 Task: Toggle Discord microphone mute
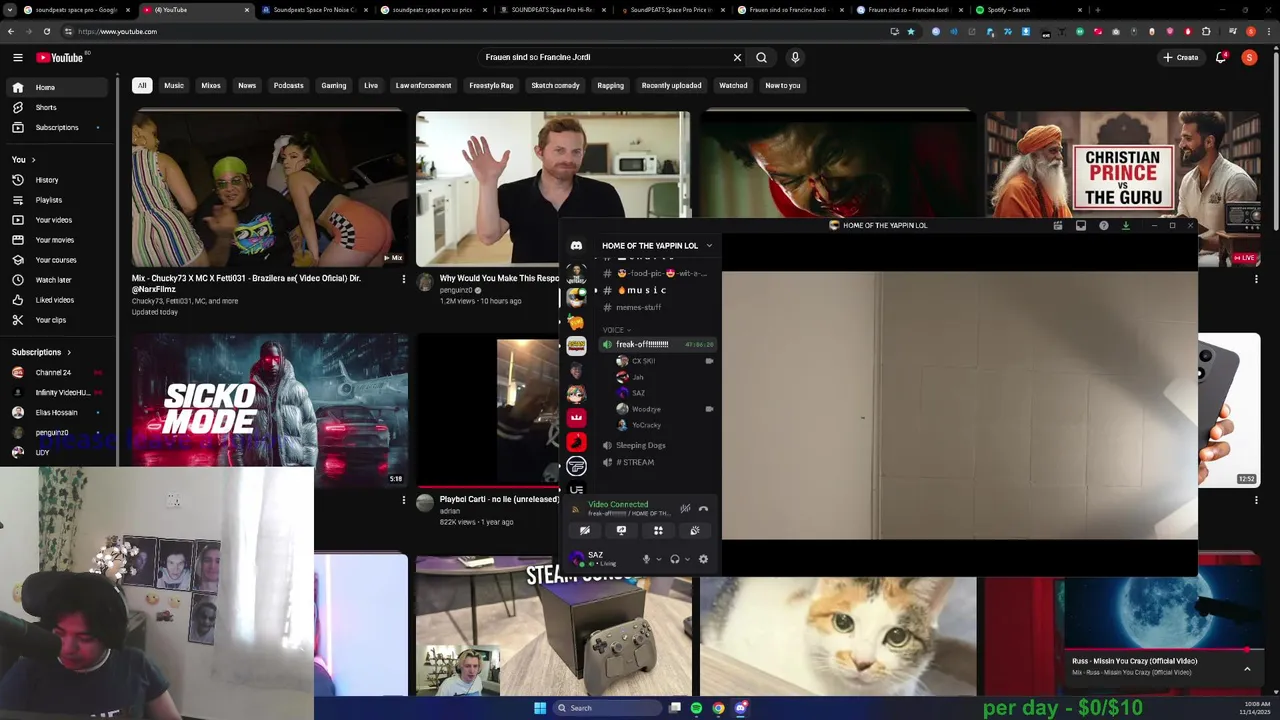(x=646, y=559)
